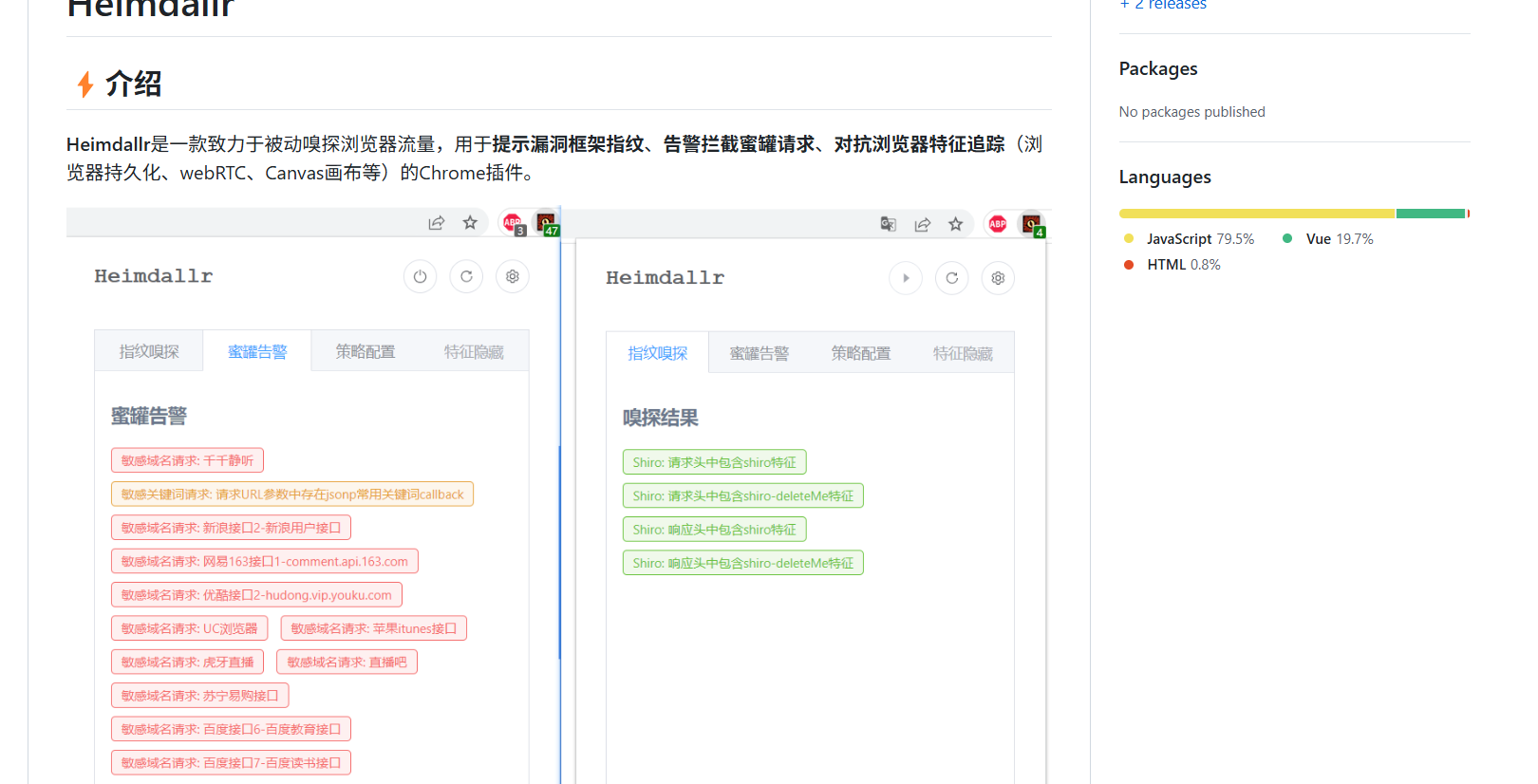
Task: Click the alert tag '虎牙直播'
Action: coord(188,663)
